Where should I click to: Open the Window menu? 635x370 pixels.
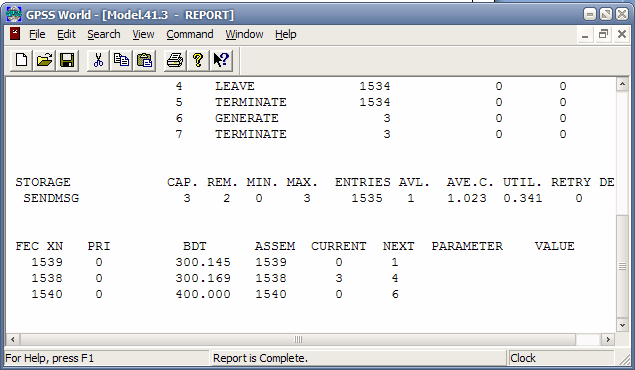click(x=244, y=34)
